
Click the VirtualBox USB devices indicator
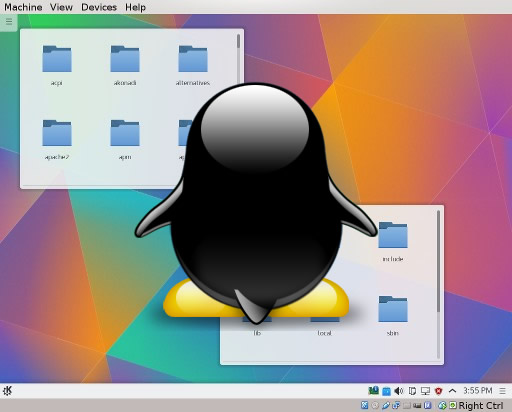386,405
